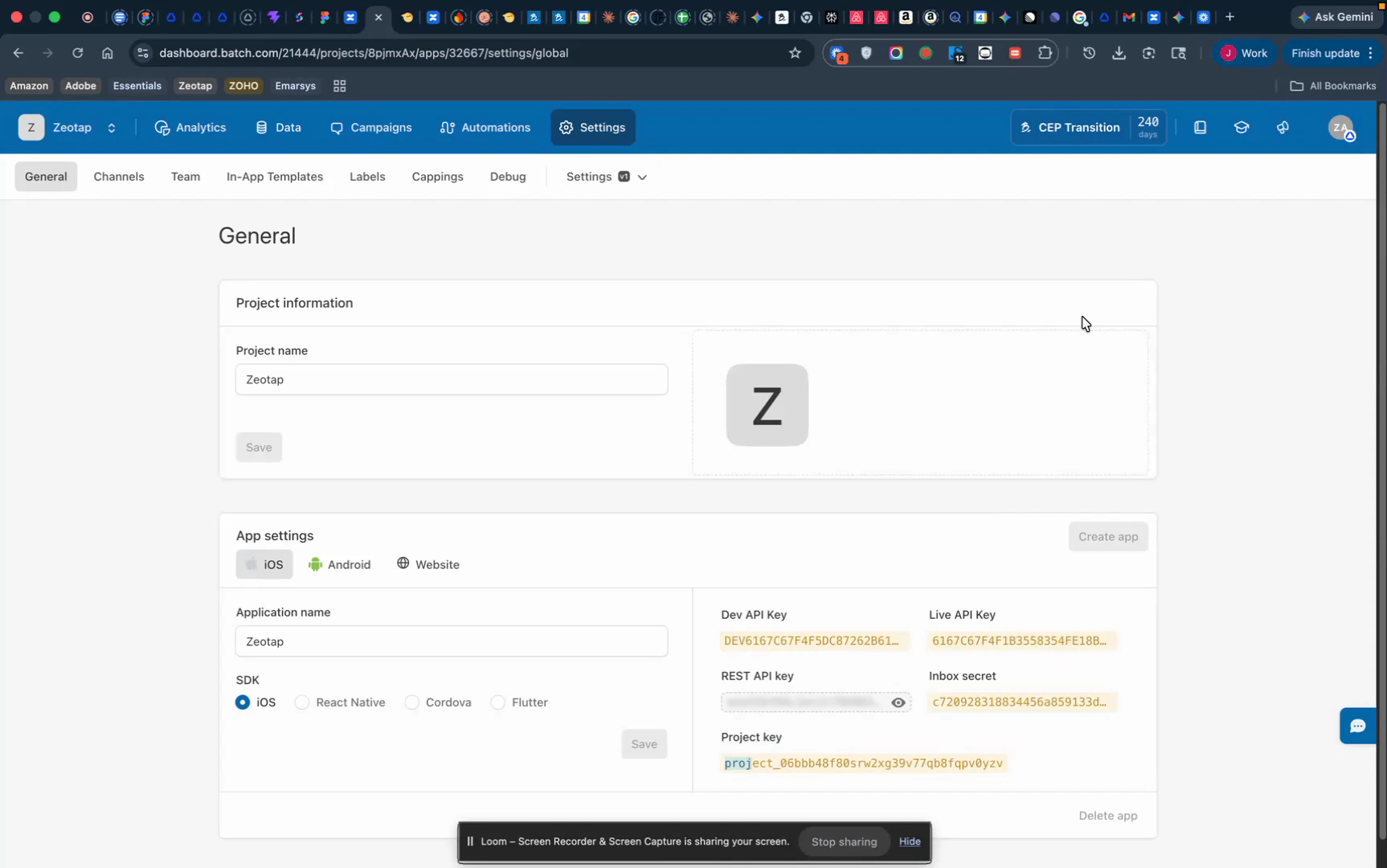Click Save under SDK options
The width and height of the screenshot is (1387, 868).
[x=644, y=744]
